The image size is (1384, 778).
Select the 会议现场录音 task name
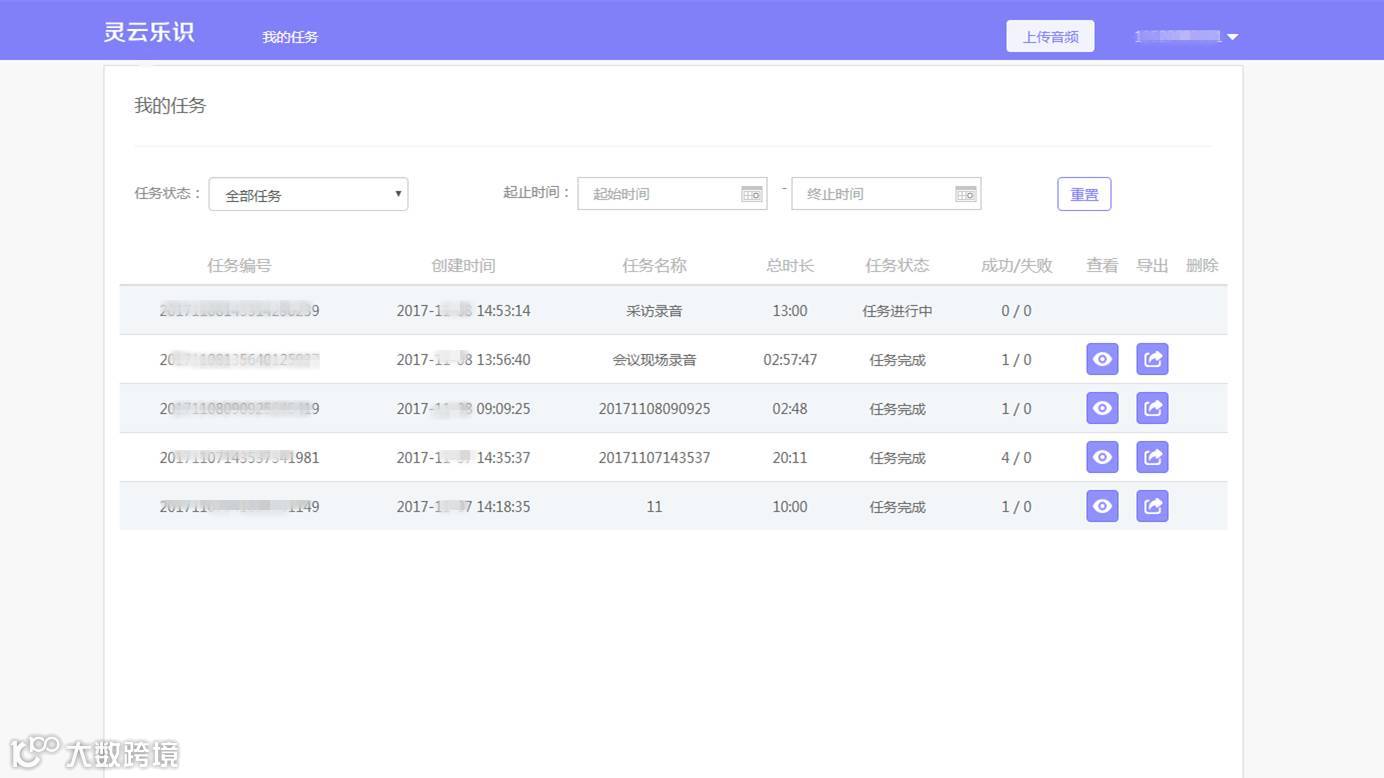[654, 360]
